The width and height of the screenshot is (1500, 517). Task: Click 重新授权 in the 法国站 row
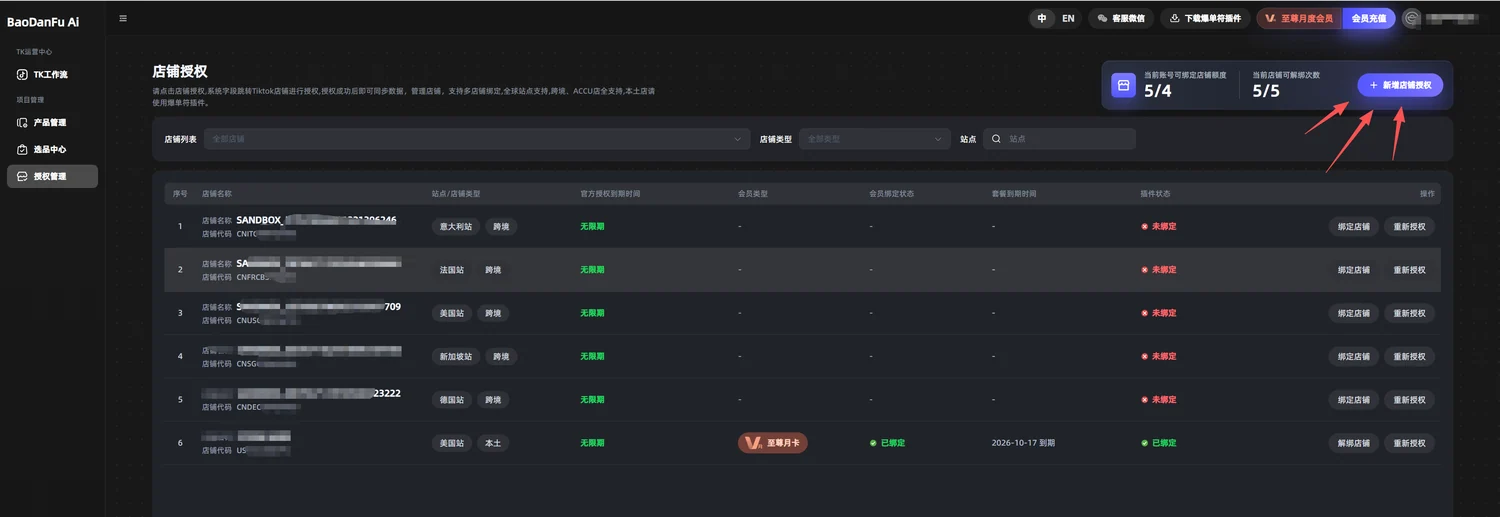pos(1410,270)
